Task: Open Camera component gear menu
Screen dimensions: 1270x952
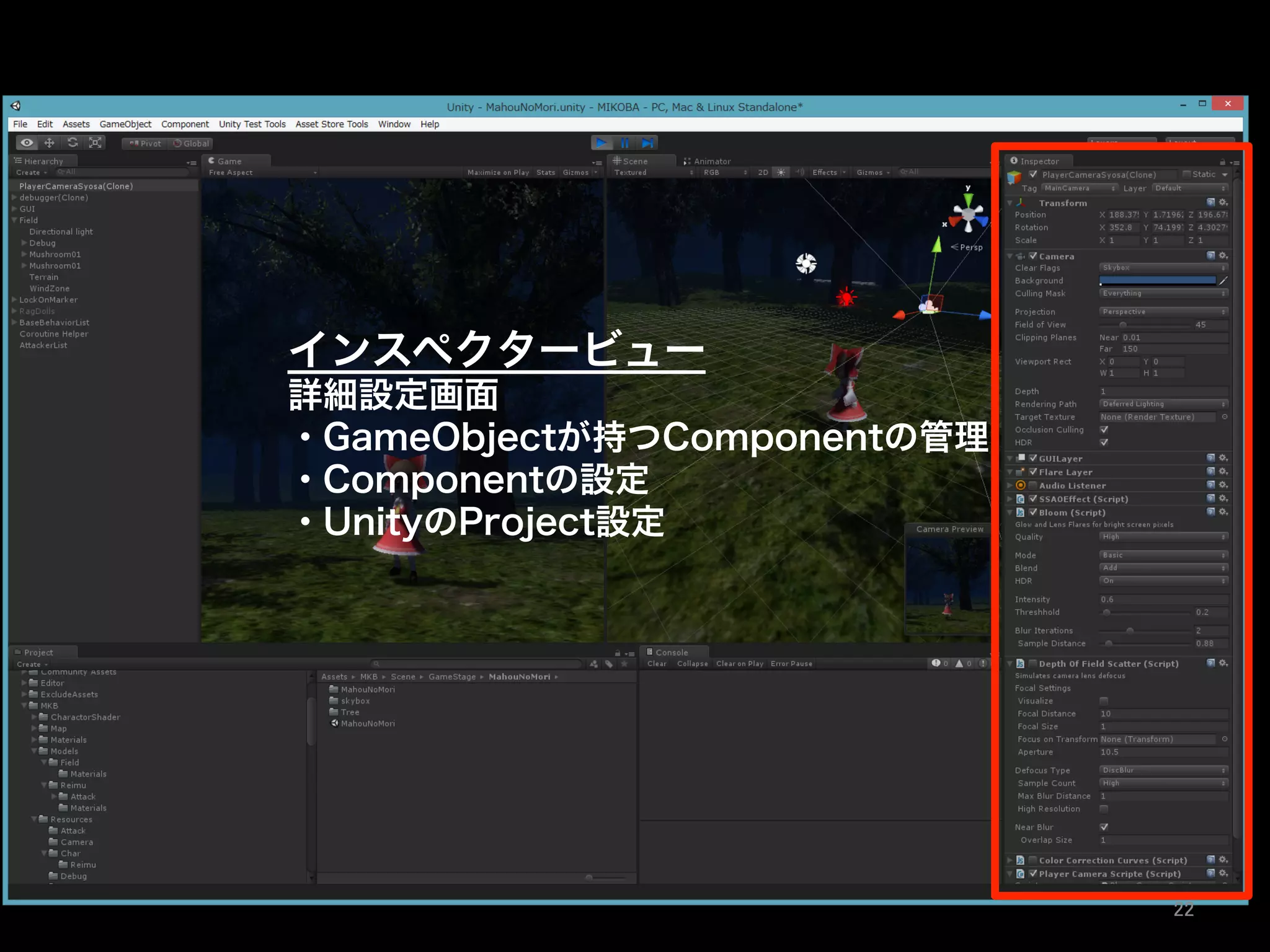Action: click(1223, 255)
